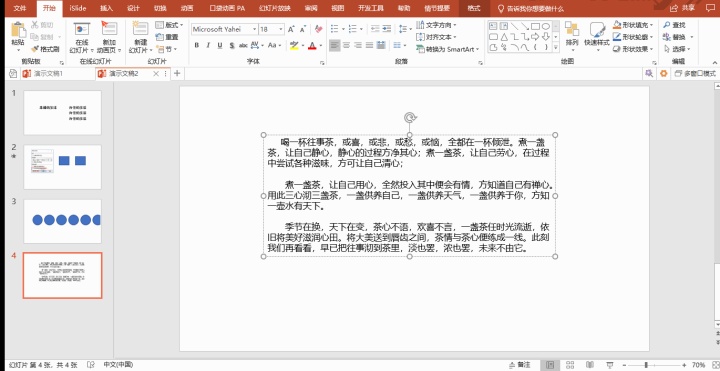The width and height of the screenshot is (720, 371).
Task: Switch to the iSlide ribbon tab
Action: coord(78,8)
